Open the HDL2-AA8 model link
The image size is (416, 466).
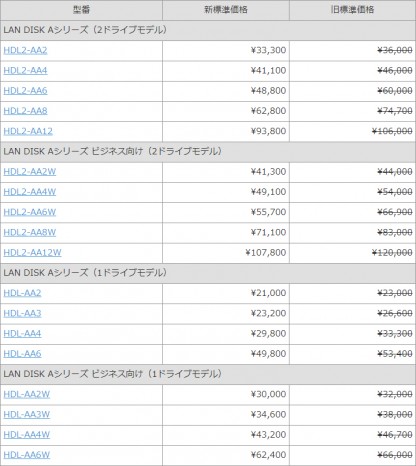point(25,111)
